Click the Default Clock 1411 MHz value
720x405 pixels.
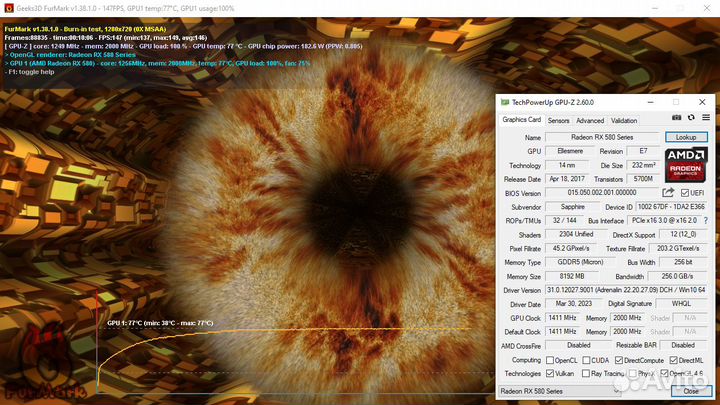click(562, 332)
